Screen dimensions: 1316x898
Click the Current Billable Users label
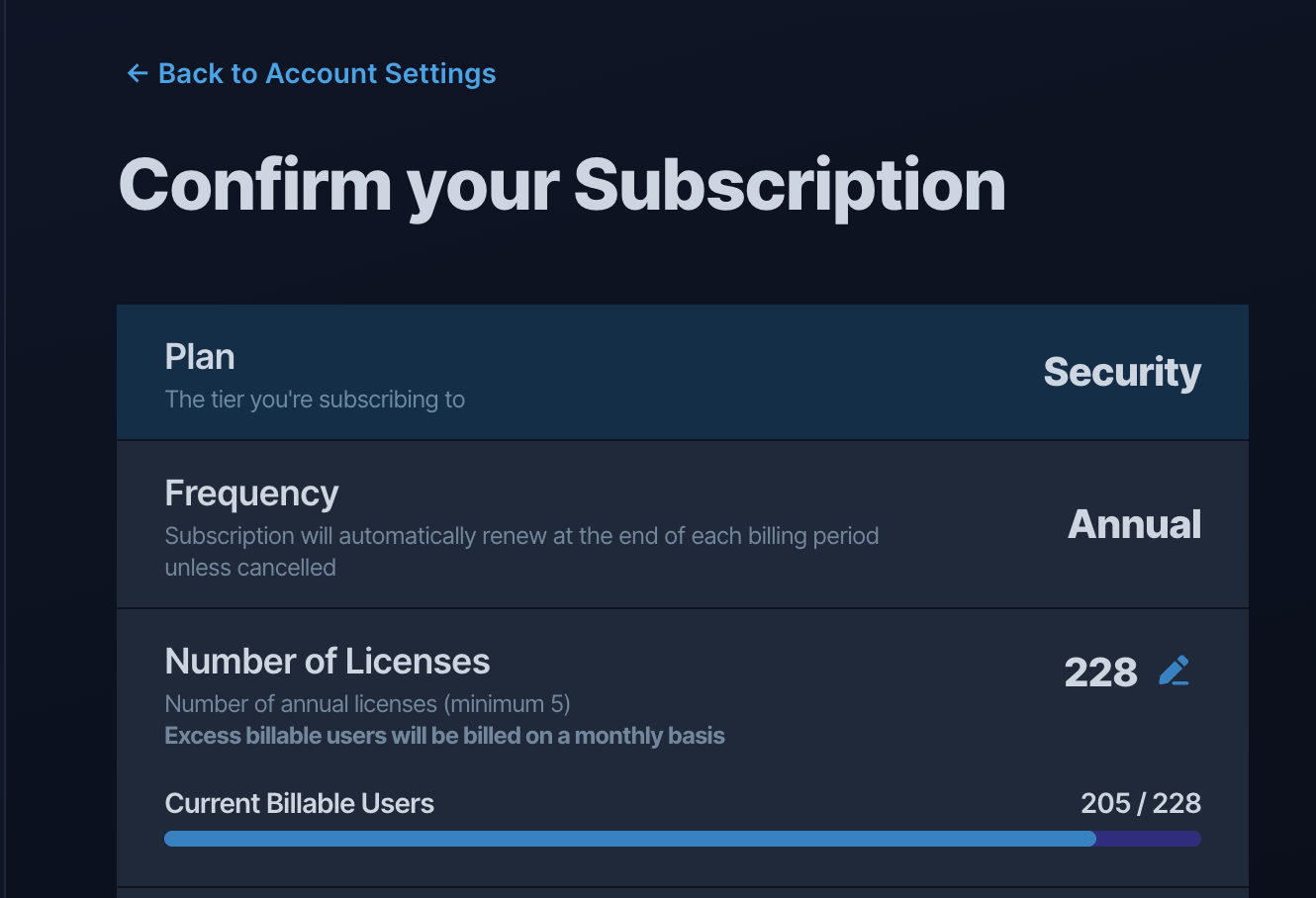click(300, 803)
